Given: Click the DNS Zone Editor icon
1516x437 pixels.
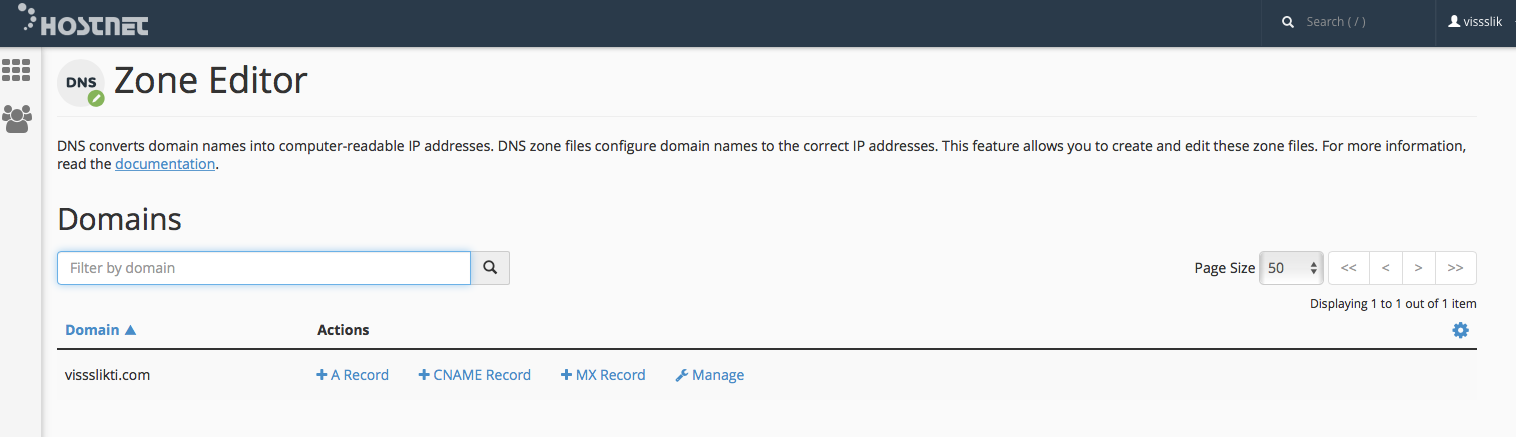Looking at the screenshot, I should point(81,84).
